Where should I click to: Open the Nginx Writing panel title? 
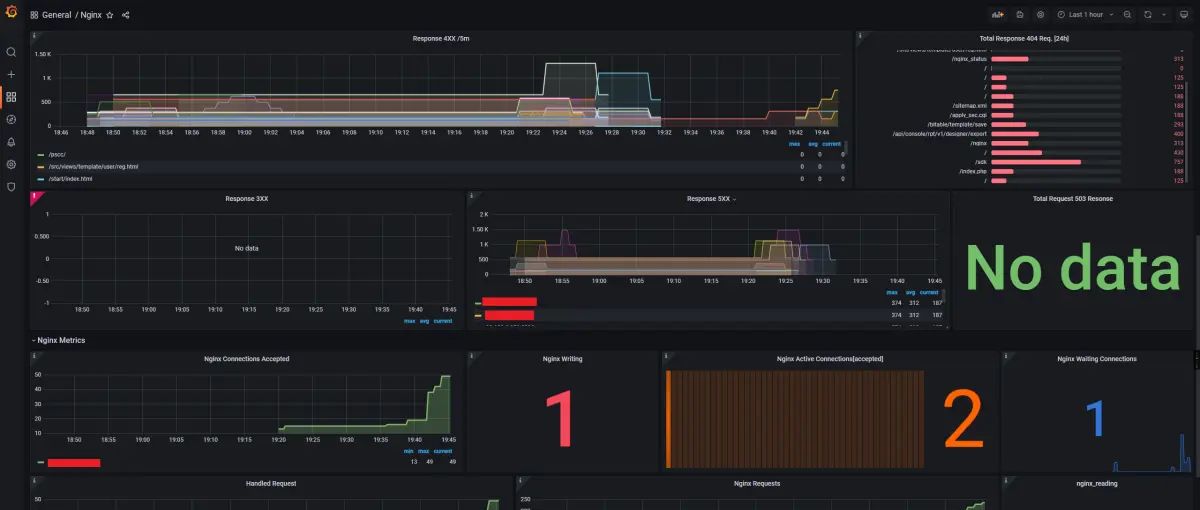562,358
